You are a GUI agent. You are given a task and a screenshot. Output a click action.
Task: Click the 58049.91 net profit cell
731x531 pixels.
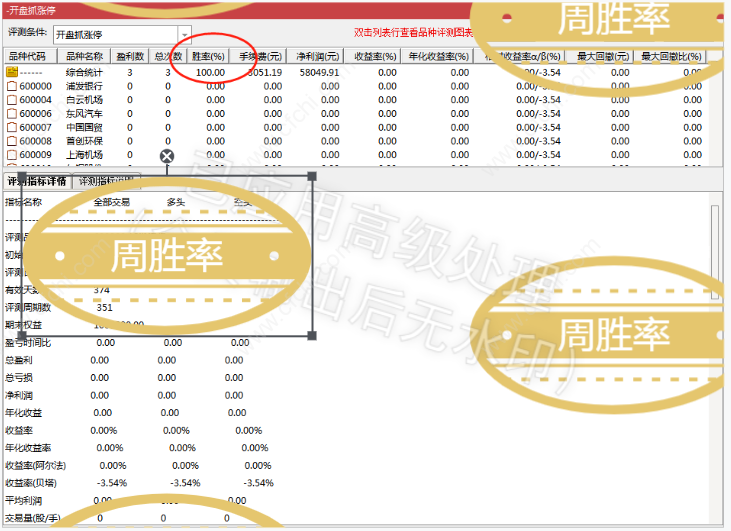click(319, 73)
